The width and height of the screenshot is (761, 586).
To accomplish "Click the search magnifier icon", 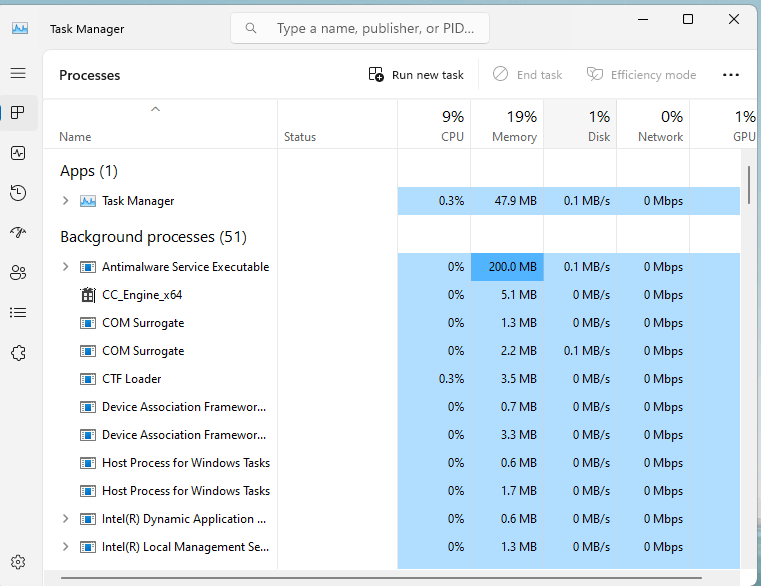I will (250, 28).
